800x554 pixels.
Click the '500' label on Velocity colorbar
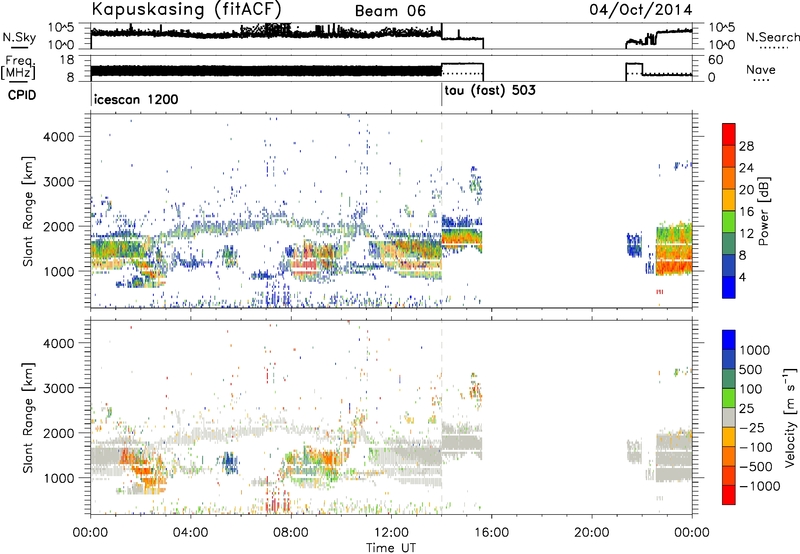coord(751,369)
